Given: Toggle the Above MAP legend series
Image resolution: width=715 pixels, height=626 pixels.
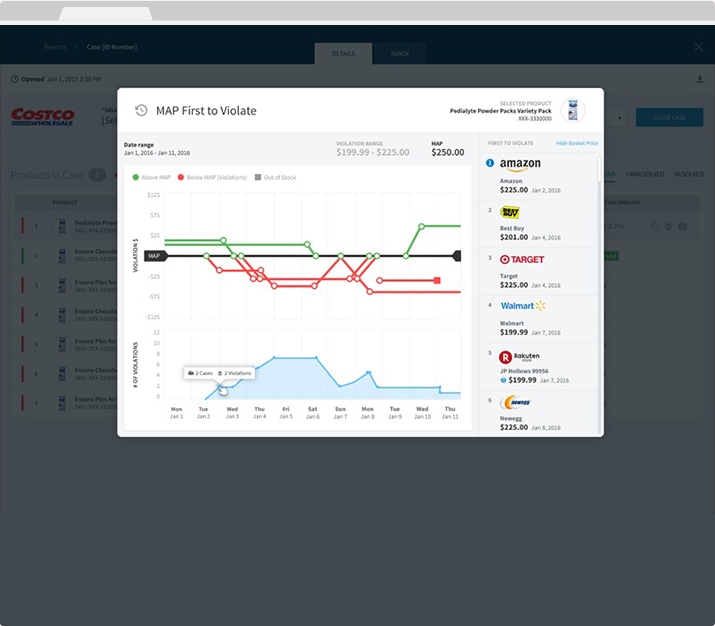Looking at the screenshot, I should pyautogui.click(x=153, y=177).
